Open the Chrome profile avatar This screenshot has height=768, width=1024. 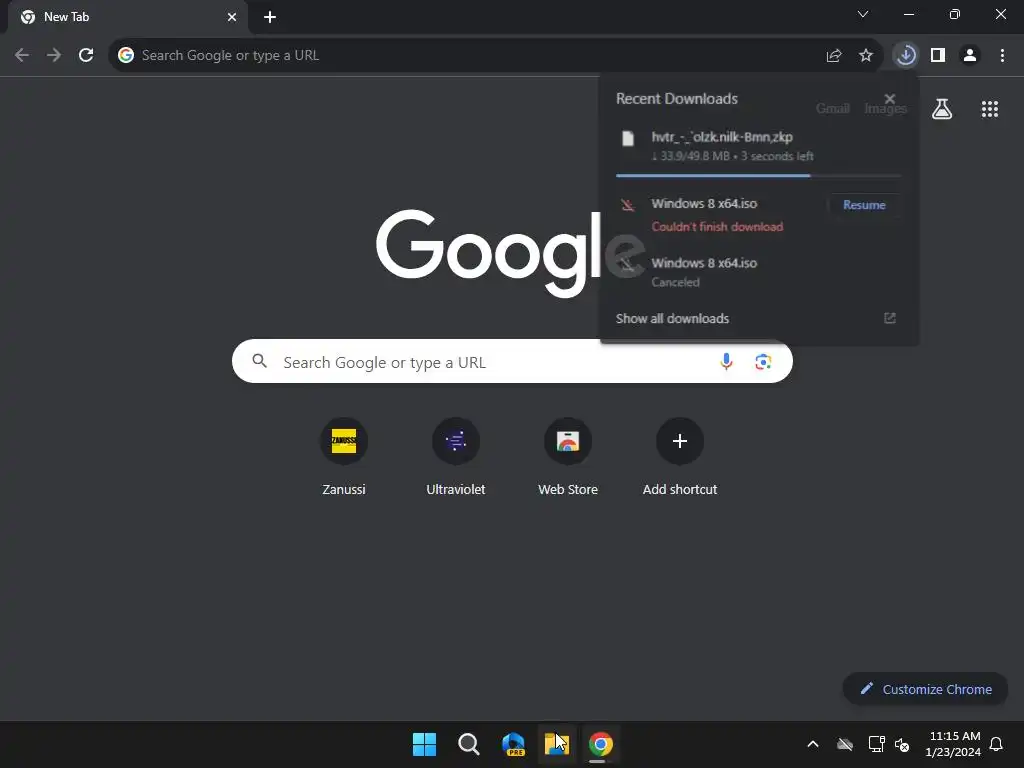point(970,56)
